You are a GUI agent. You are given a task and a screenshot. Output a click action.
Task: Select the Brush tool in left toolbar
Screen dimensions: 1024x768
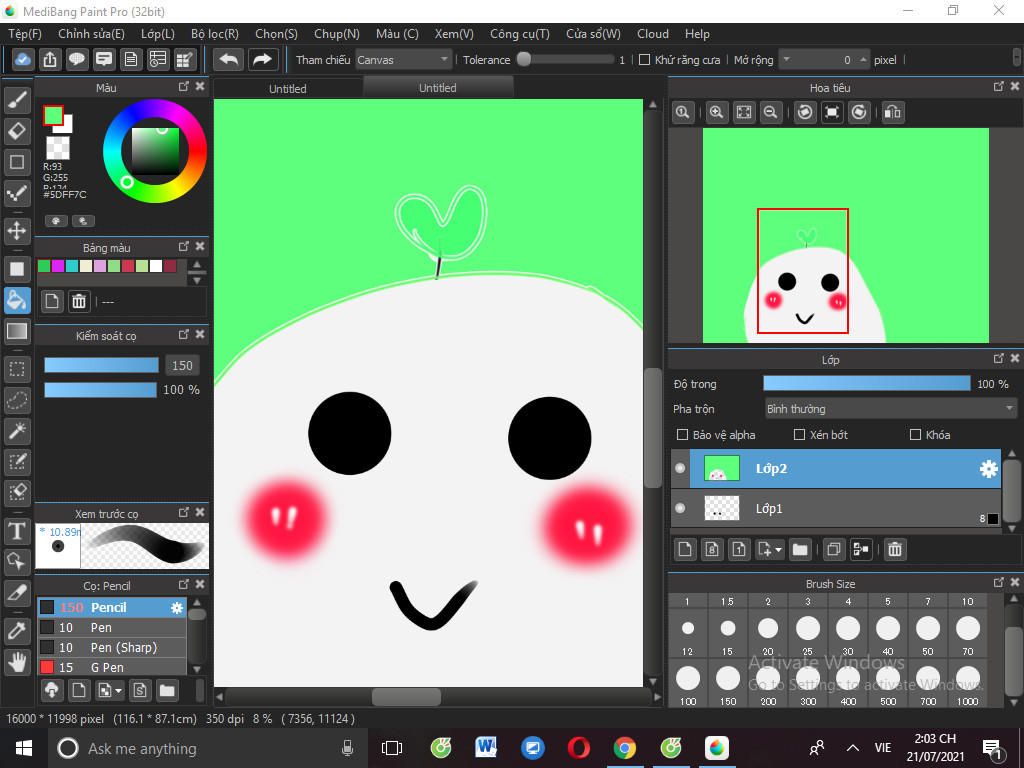[x=17, y=99]
